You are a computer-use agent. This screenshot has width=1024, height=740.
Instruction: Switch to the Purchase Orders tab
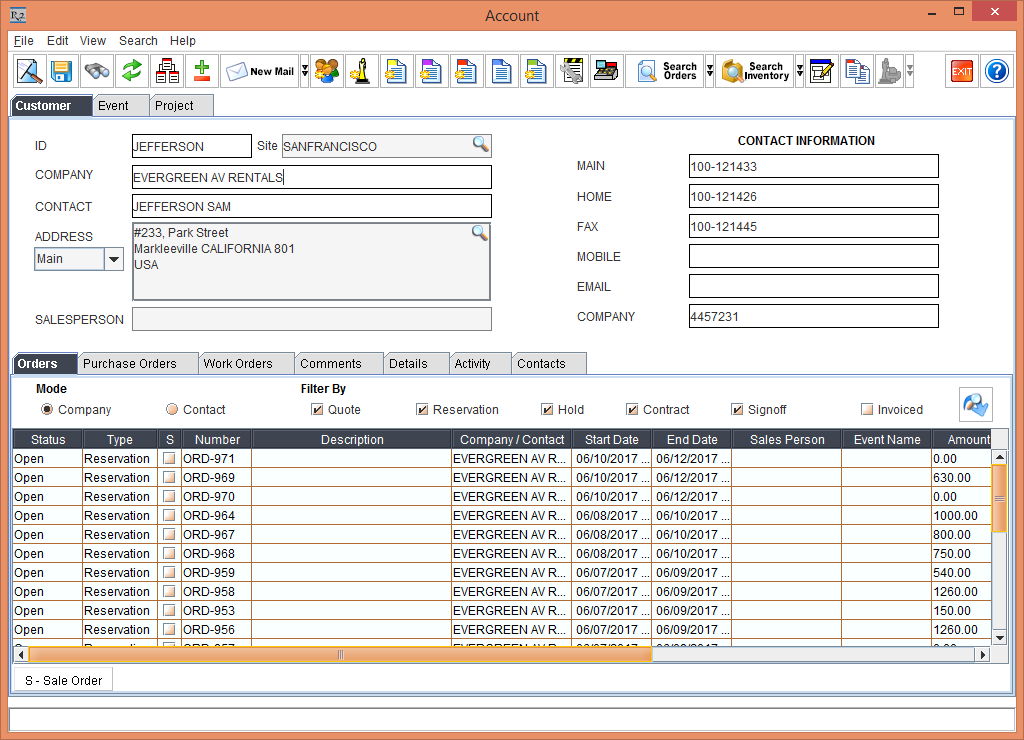[x=130, y=363]
